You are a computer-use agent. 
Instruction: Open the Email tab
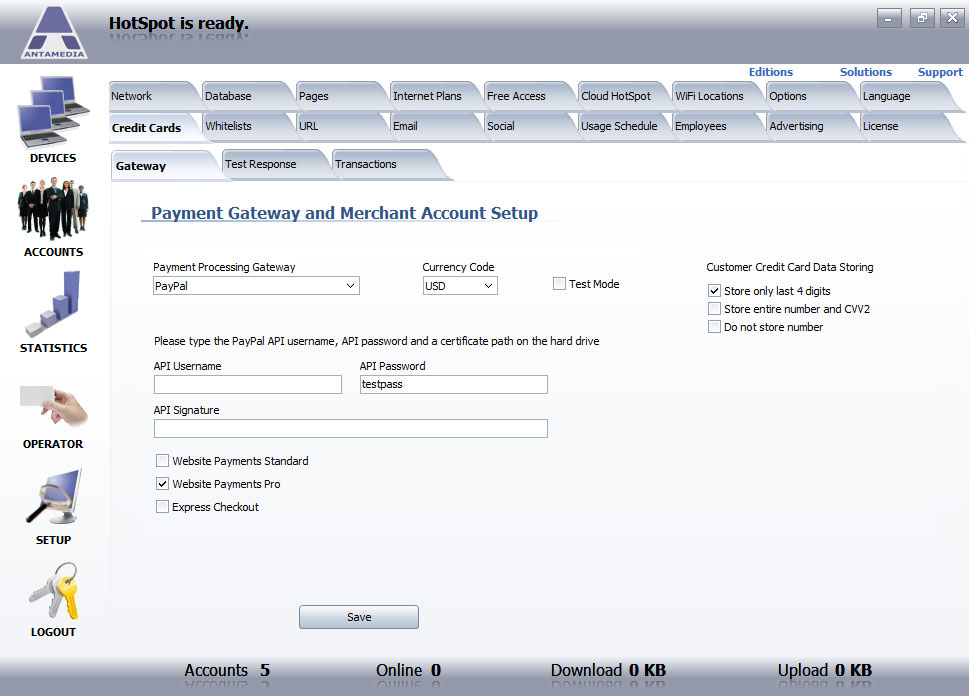pyautogui.click(x=435, y=126)
